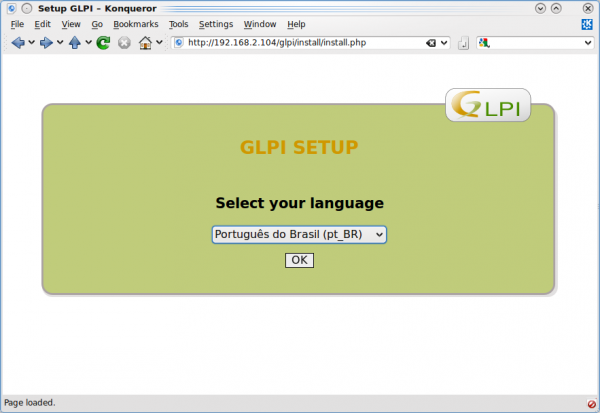Open the Window menu
This screenshot has width=600, height=413.
[260, 24]
